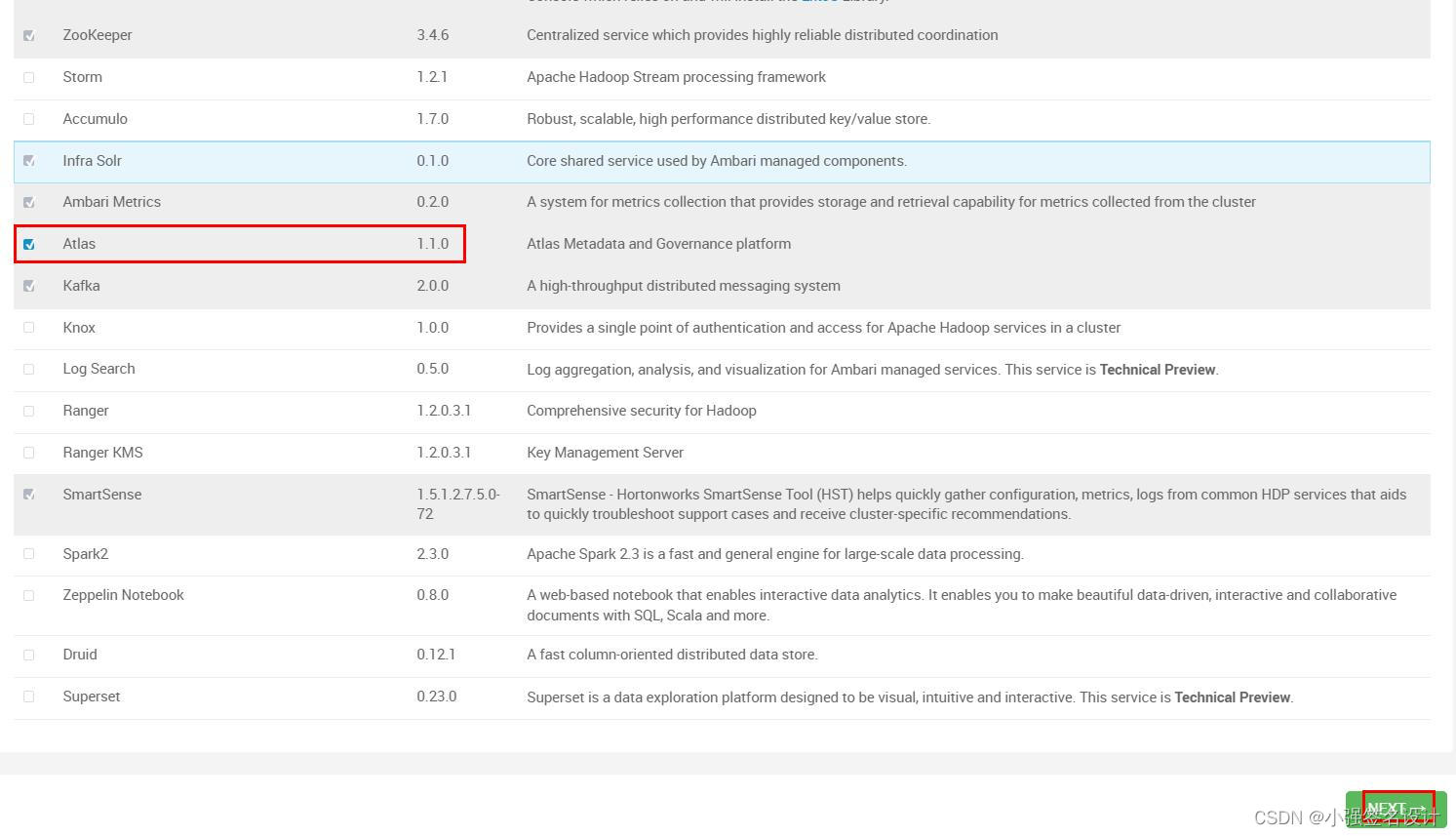The image size is (1456, 836).
Task: Click Superset version 0.23.0
Action: [x=437, y=697]
